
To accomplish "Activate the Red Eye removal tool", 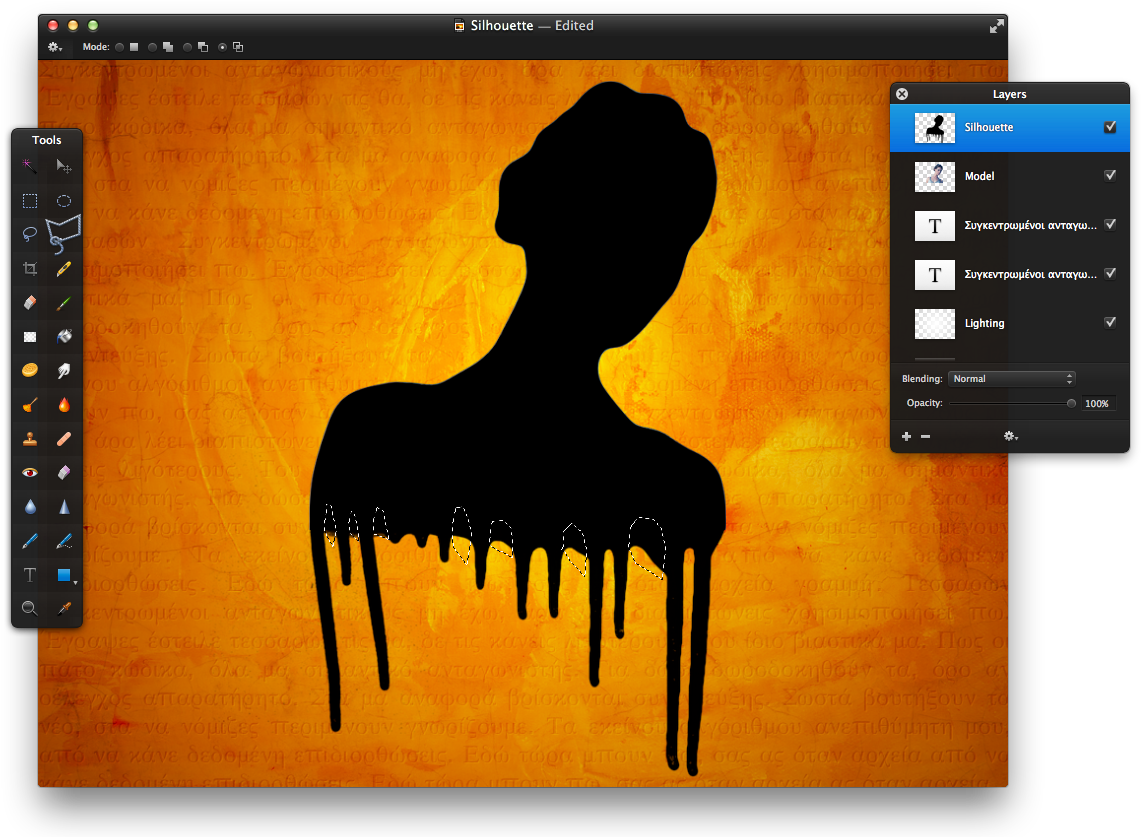I will coord(28,472).
